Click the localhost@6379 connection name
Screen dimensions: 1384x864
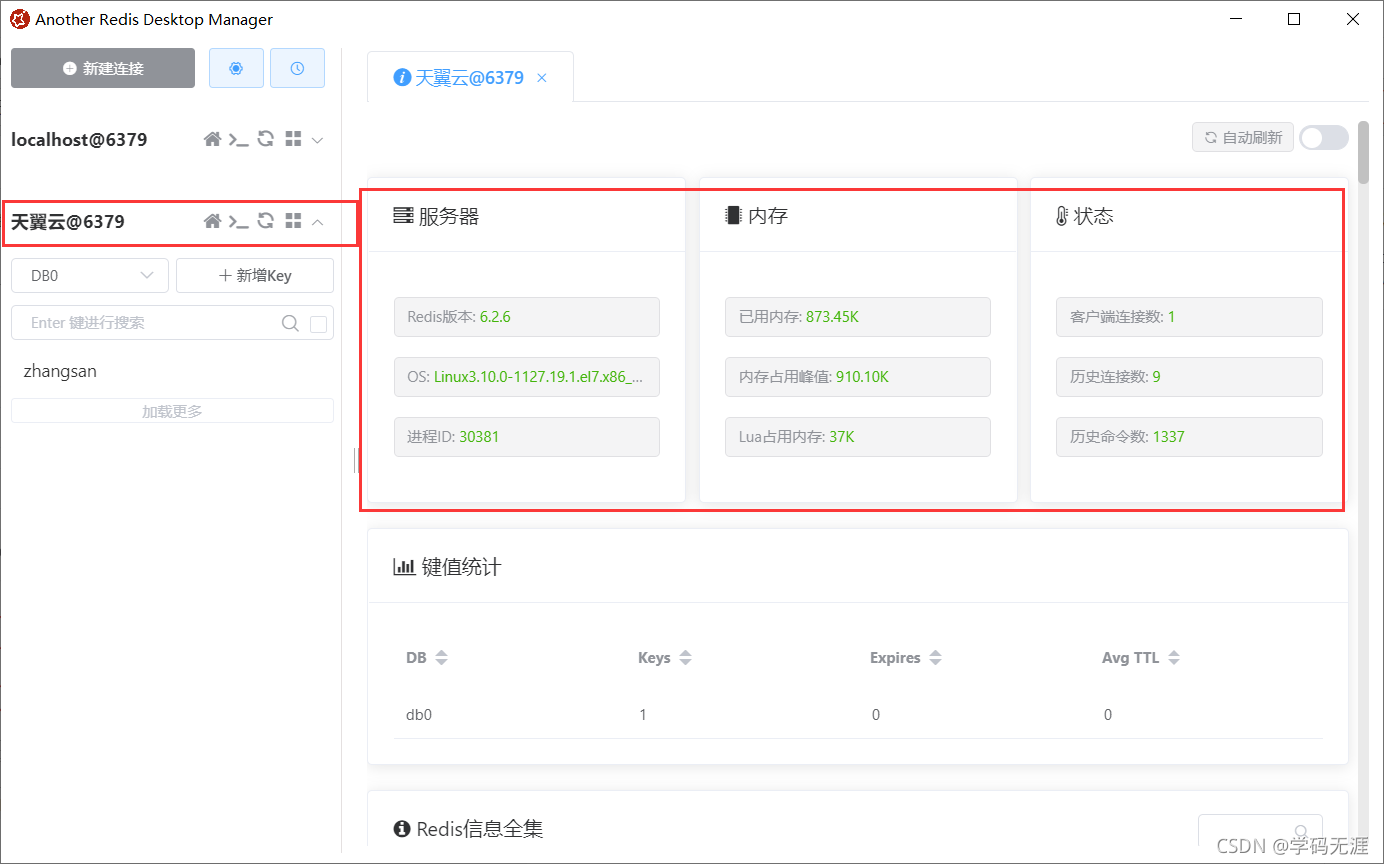79,140
